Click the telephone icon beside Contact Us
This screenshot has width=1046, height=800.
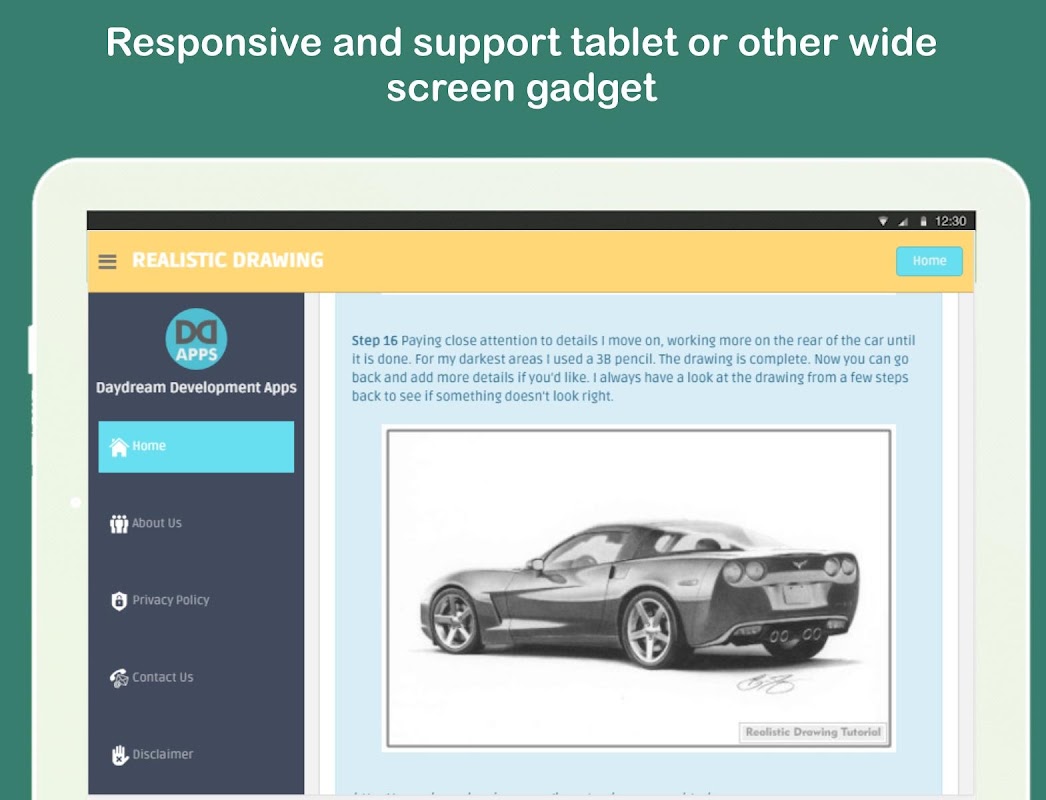pyautogui.click(x=119, y=678)
